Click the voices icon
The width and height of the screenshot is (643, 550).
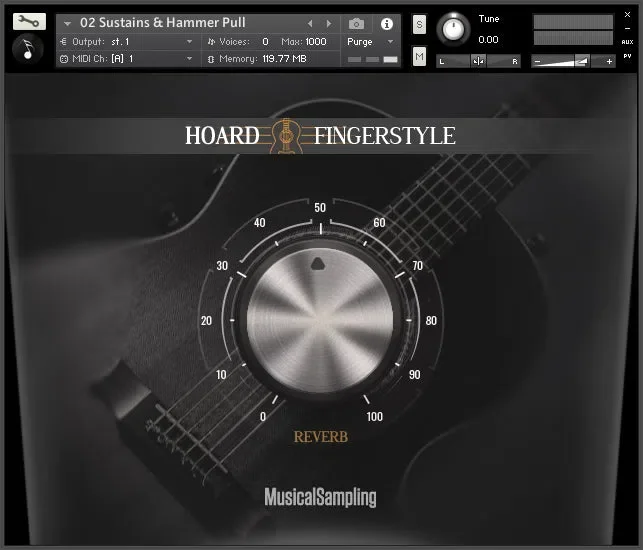point(211,41)
